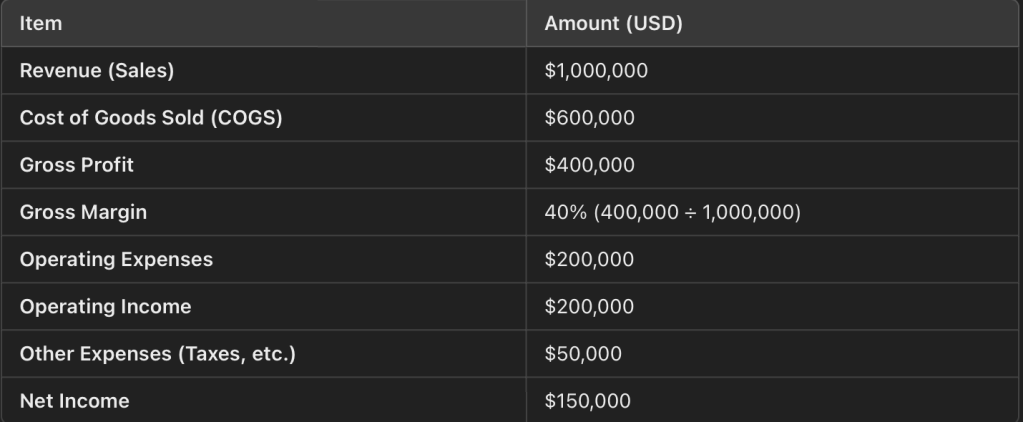1023x422 pixels.
Task: Select the "Operating Income" row label
Action: pos(105,307)
